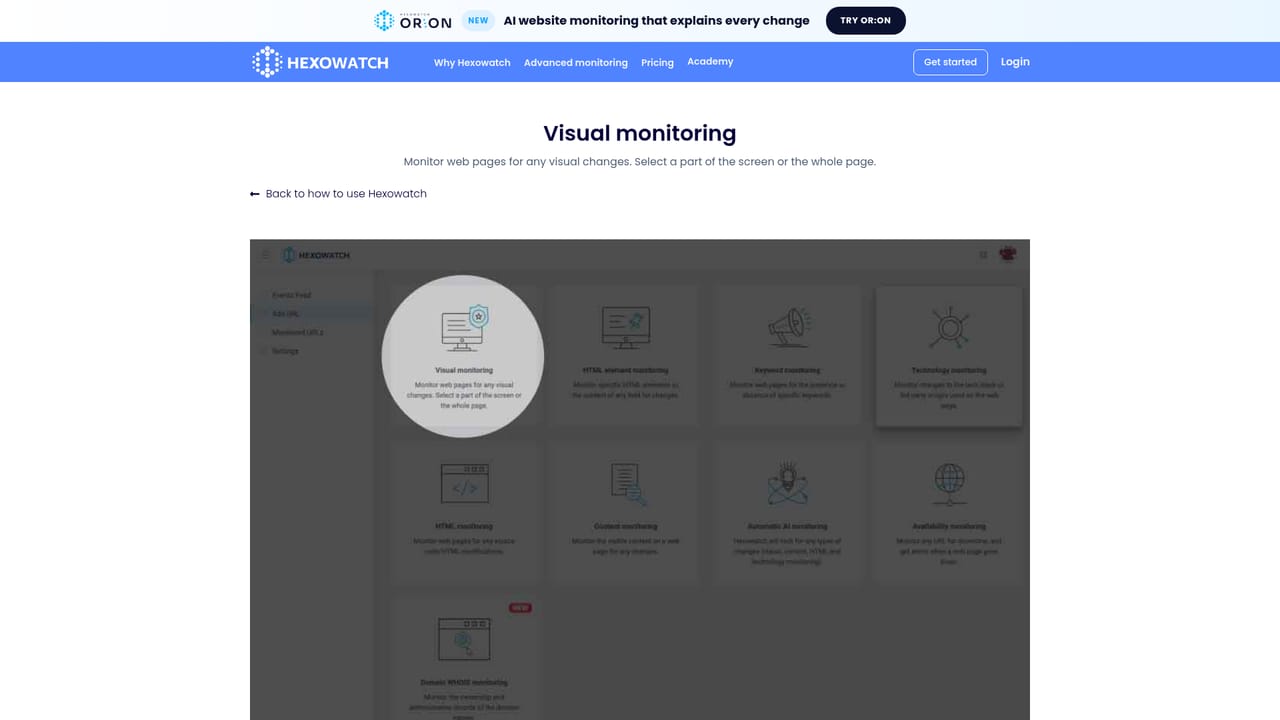Click the 'Technology monitoring' card title

click(948, 370)
